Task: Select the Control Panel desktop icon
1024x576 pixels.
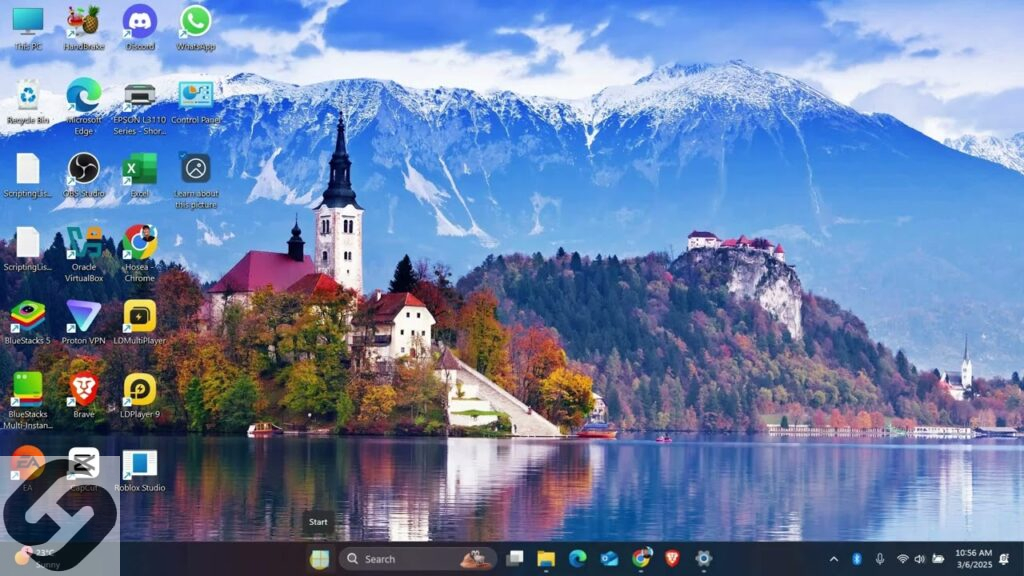Action: (196, 102)
